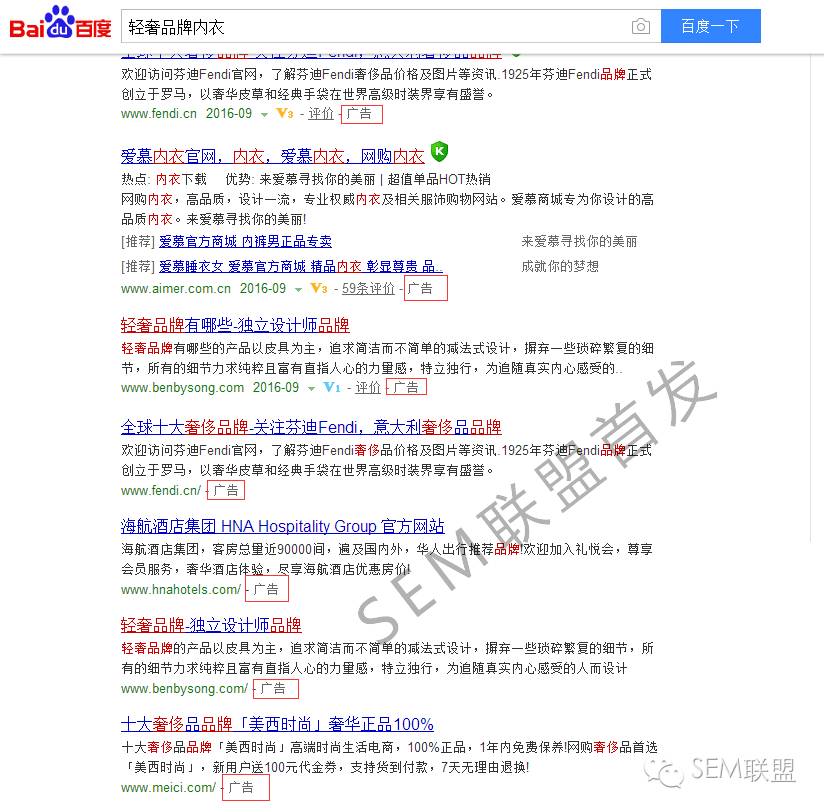Expand dropdown arrow after www.fendi.cn 2016-09
This screenshot has height=812, width=824.
point(264,115)
